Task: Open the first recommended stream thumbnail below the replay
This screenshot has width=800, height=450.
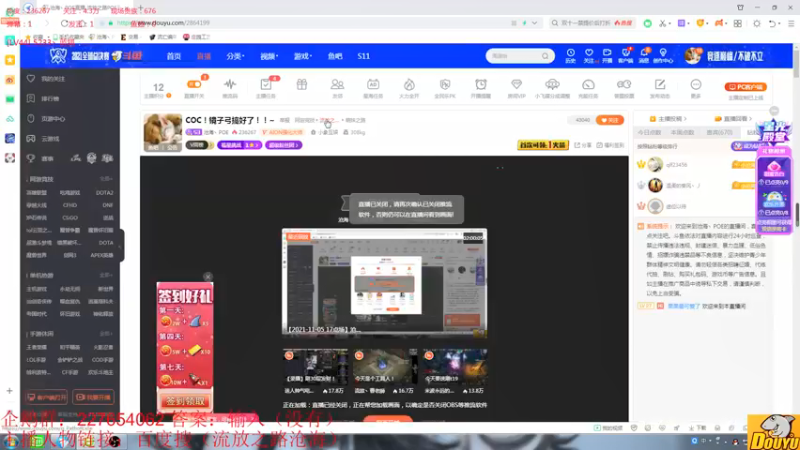Action: coord(315,366)
